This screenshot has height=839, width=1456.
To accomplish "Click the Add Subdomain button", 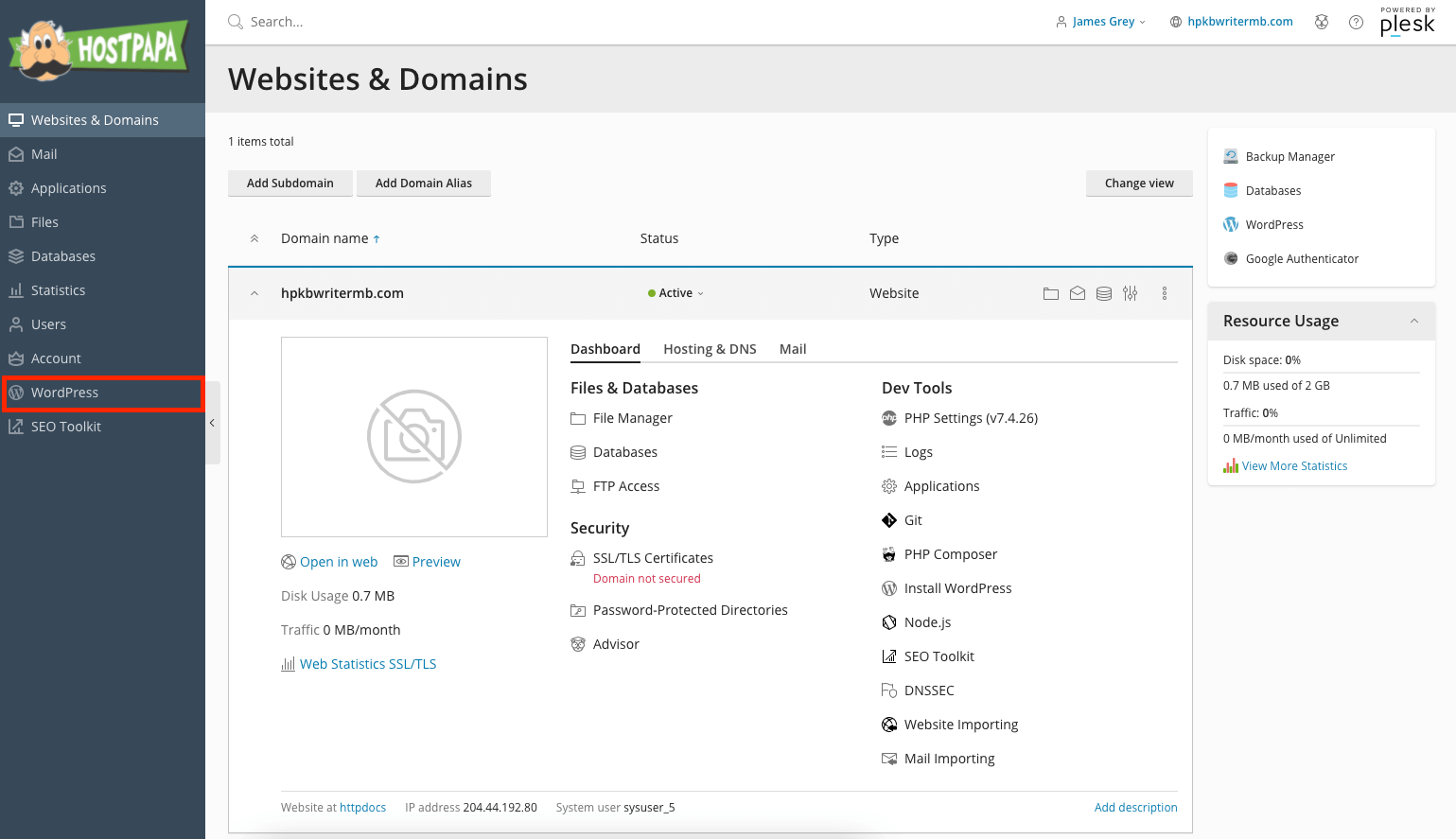I will (290, 183).
